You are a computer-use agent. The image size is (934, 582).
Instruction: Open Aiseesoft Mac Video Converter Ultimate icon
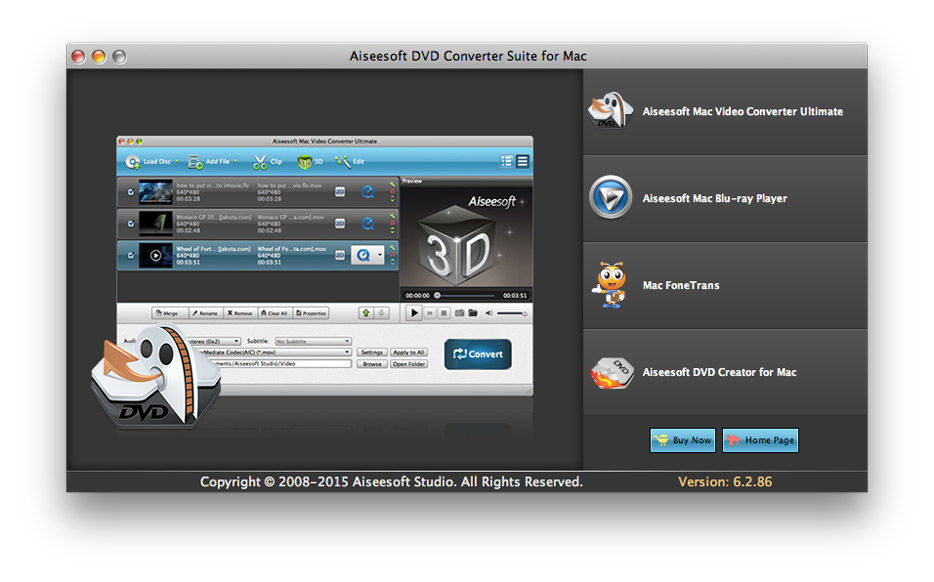click(610, 112)
